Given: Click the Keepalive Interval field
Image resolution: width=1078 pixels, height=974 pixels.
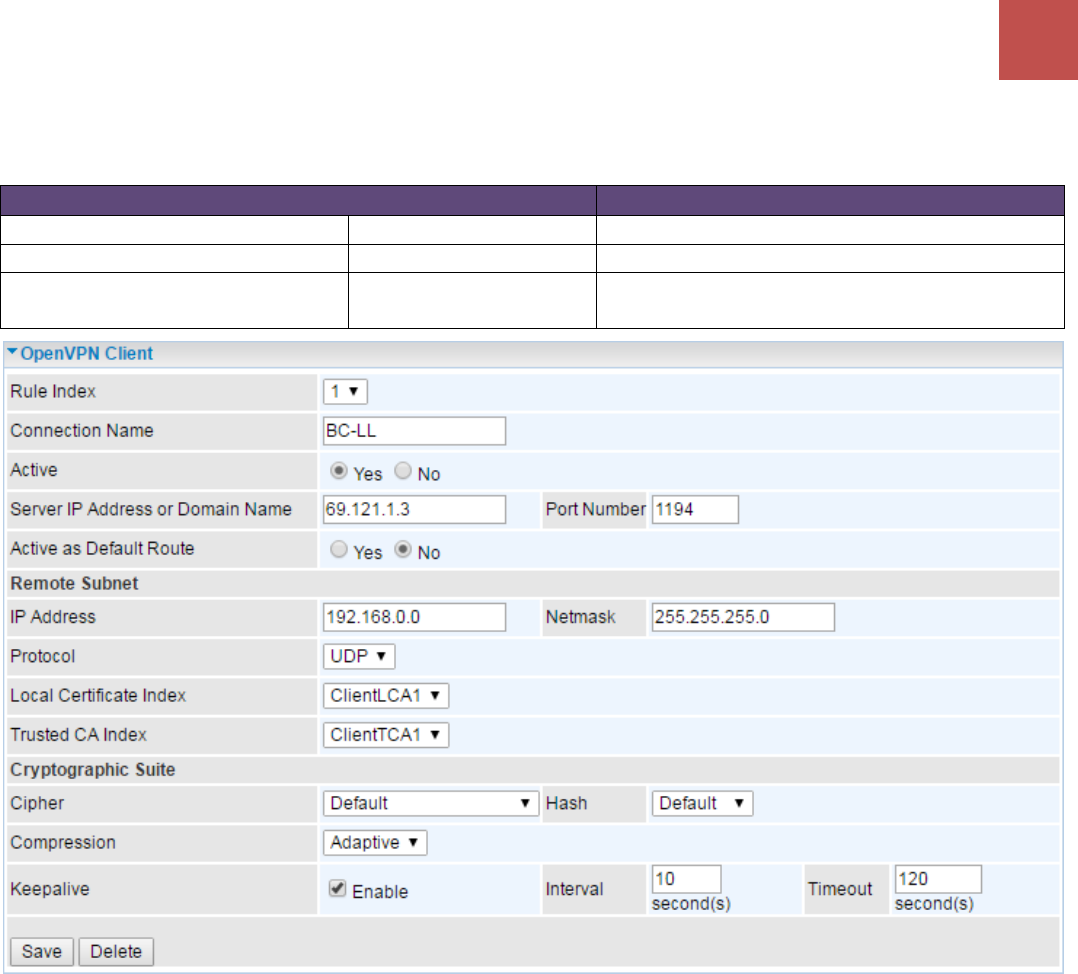Looking at the screenshot, I should [686, 879].
